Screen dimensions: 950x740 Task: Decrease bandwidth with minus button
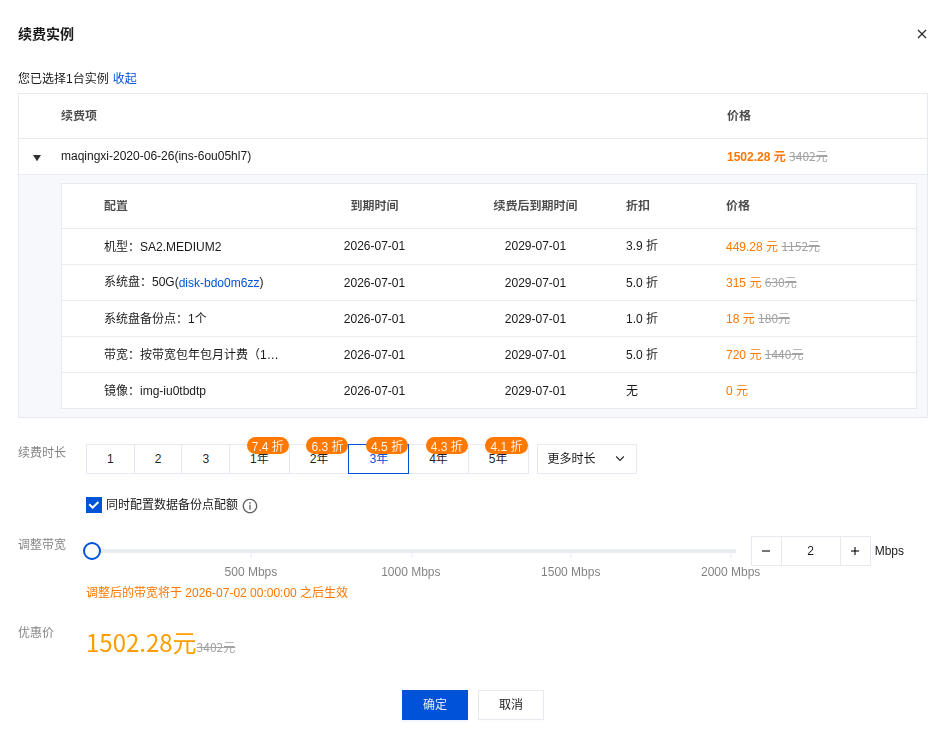(766, 551)
